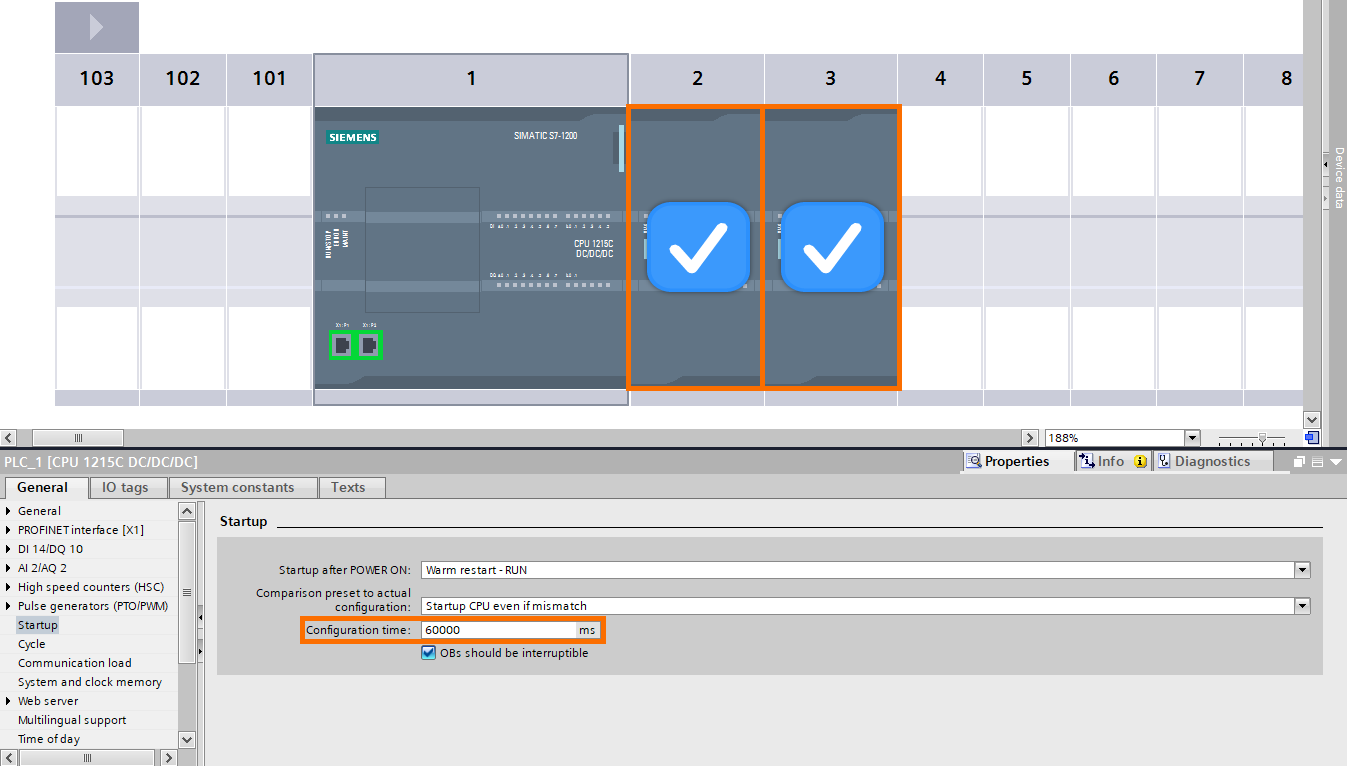
Task: Select Communication load in navigation tree
Action: click(x=75, y=663)
